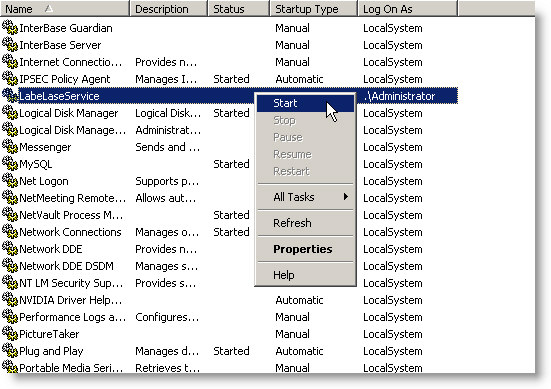Select the InterBase Guardian service name
Viewport: 551px width, 389px height.
[x=66, y=28]
